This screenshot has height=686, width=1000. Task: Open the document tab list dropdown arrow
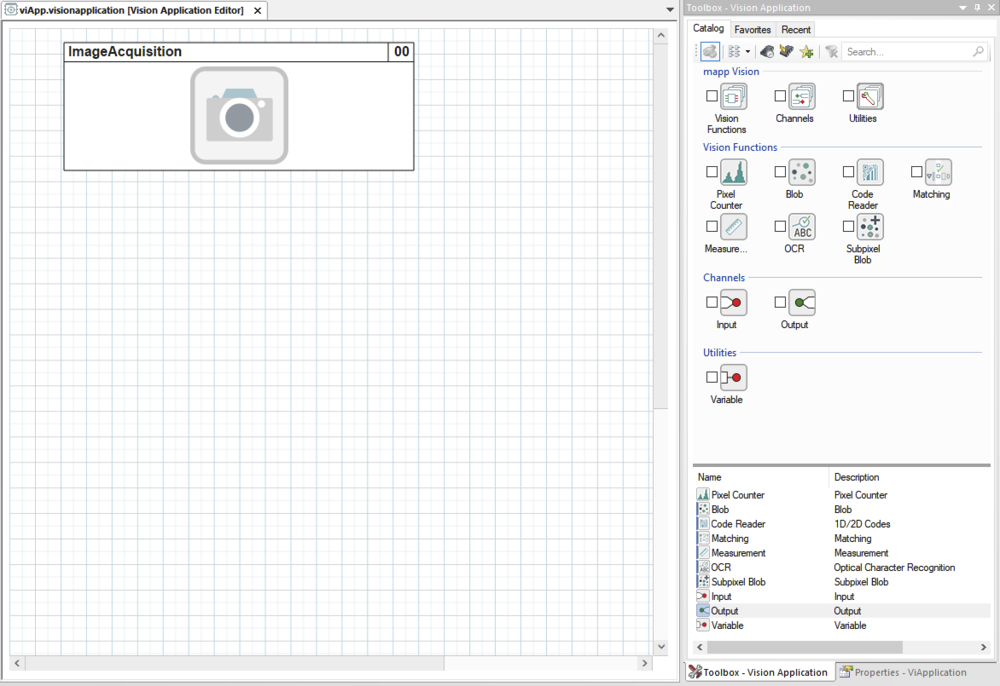pos(670,10)
